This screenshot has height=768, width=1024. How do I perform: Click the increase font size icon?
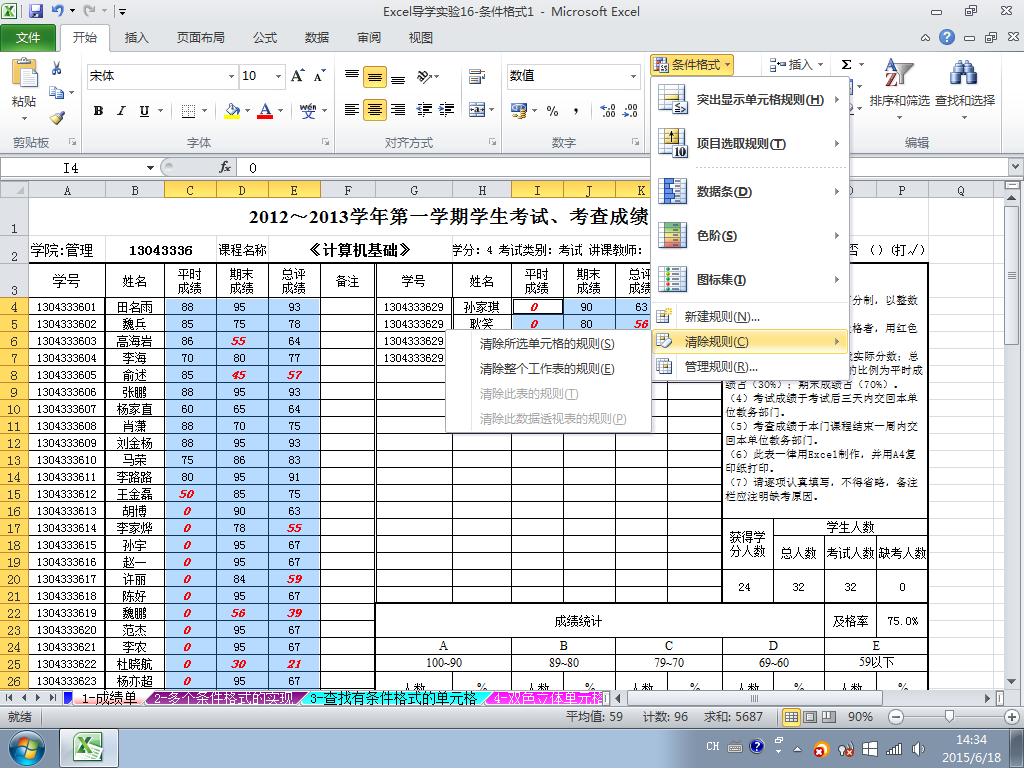pyautogui.click(x=297, y=76)
